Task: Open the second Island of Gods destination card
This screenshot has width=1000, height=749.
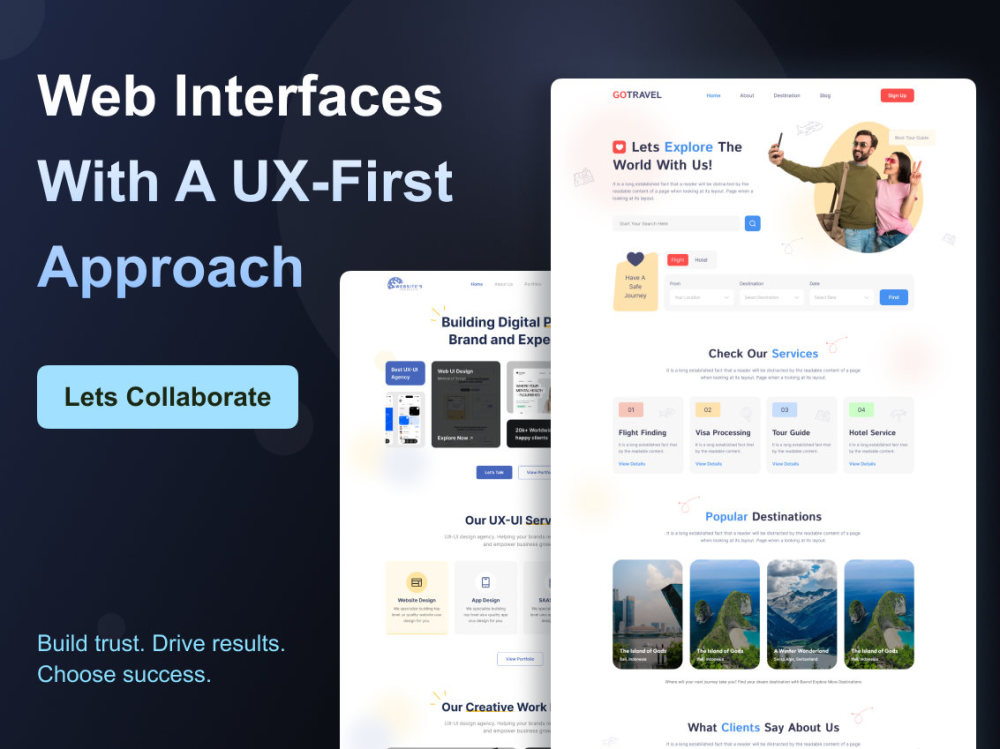Action: pyautogui.click(x=724, y=614)
